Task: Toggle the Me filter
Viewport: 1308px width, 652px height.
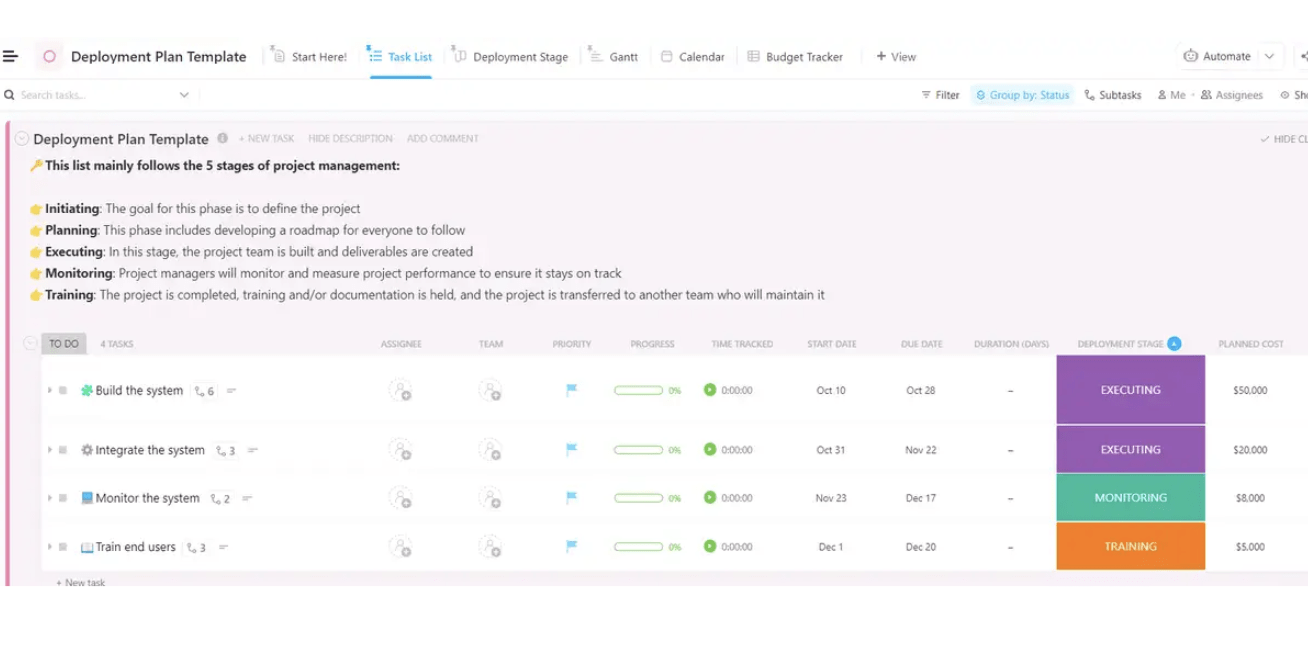Action: (1171, 95)
